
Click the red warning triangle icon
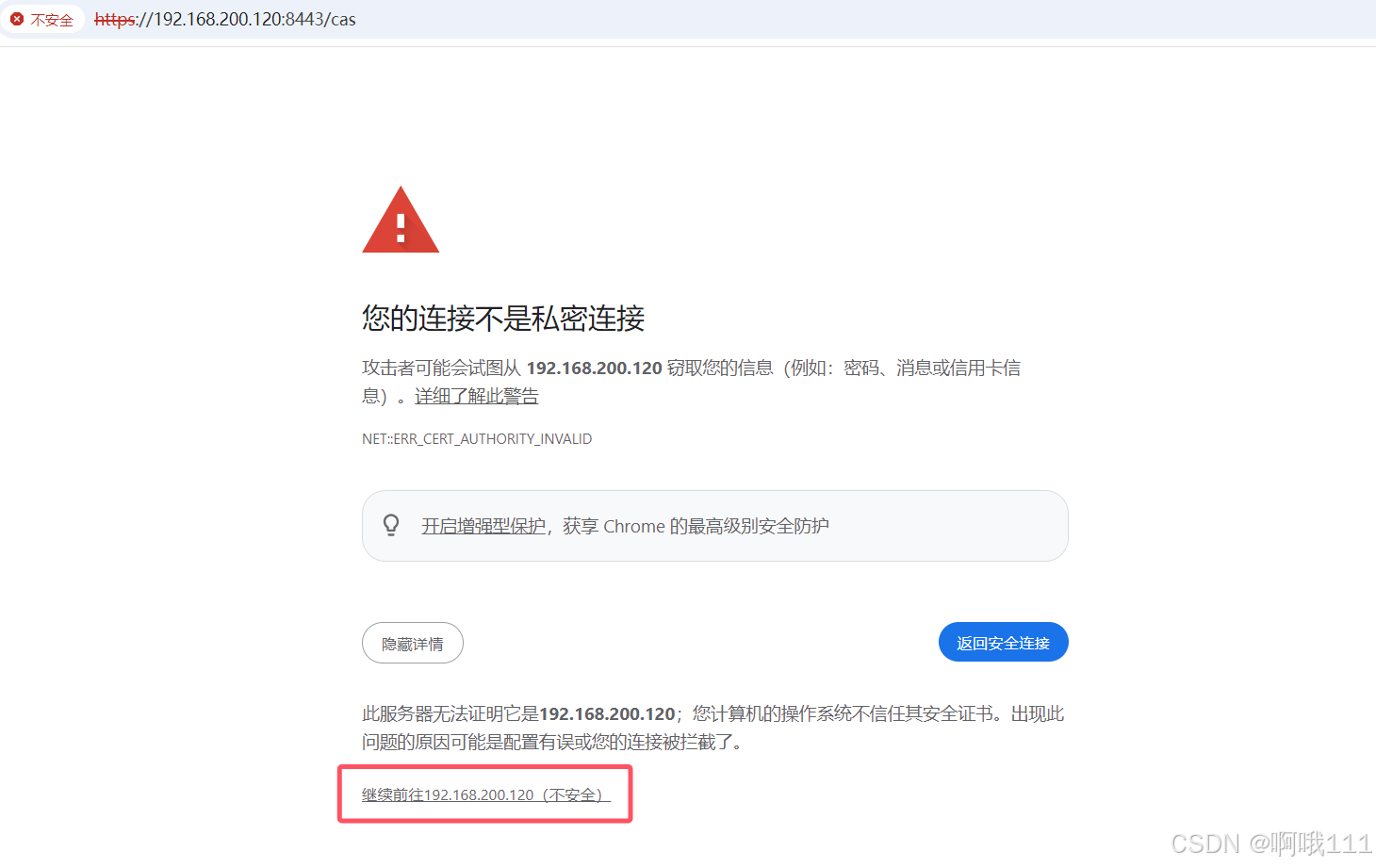[401, 220]
